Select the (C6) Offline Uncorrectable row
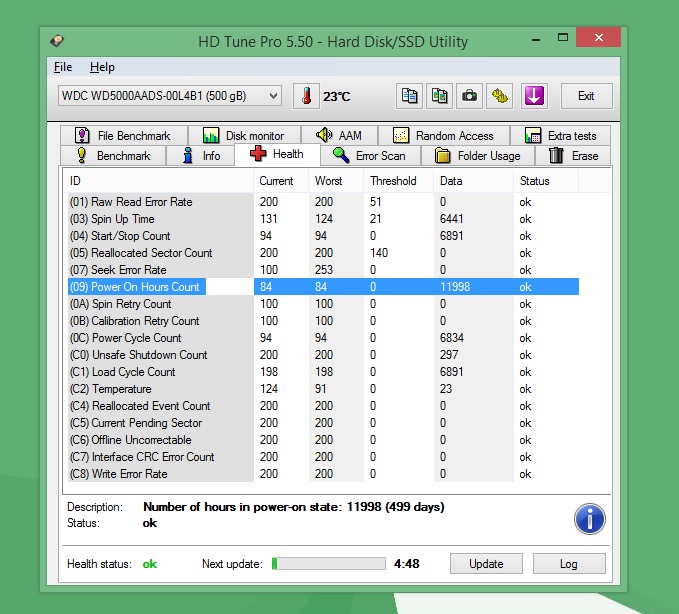The height and width of the screenshot is (614, 679). tap(323, 439)
